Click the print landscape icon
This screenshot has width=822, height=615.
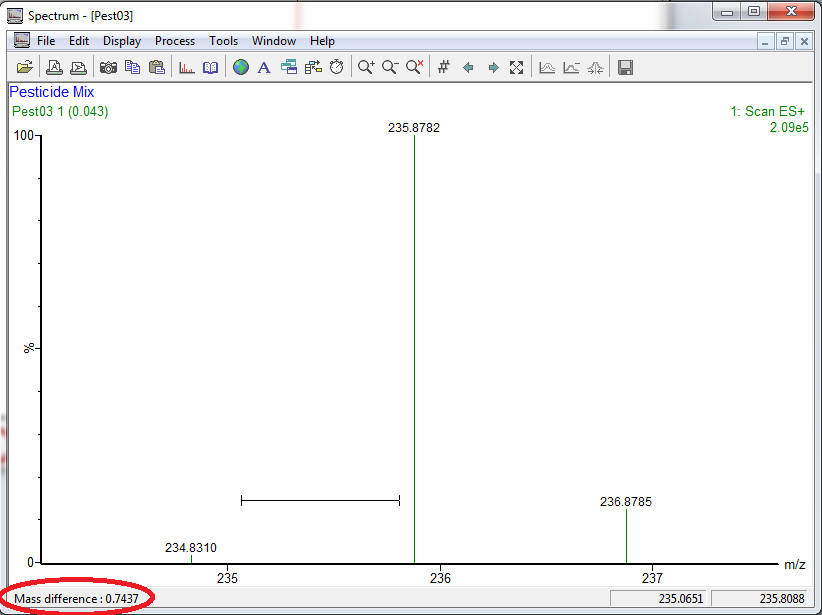78,68
